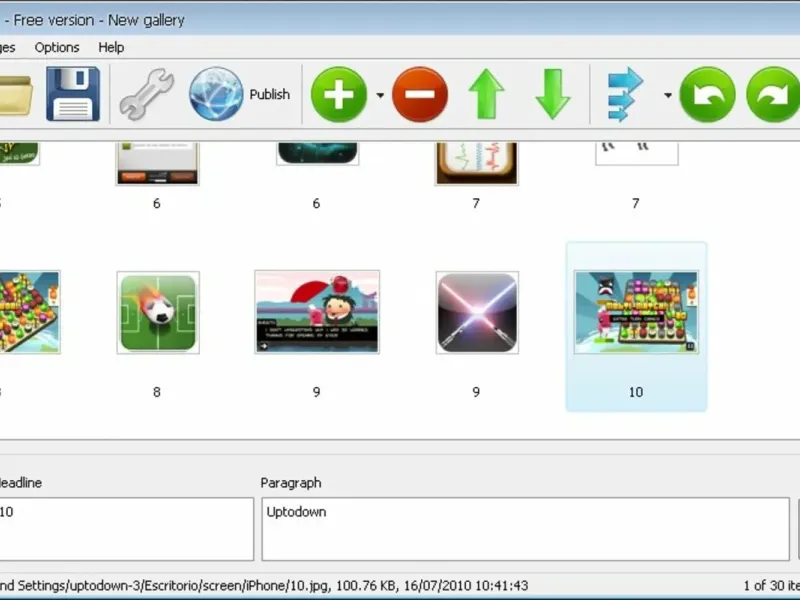Screen dimensions: 800x600
Task: Add images with green plus button
Action: point(339,94)
